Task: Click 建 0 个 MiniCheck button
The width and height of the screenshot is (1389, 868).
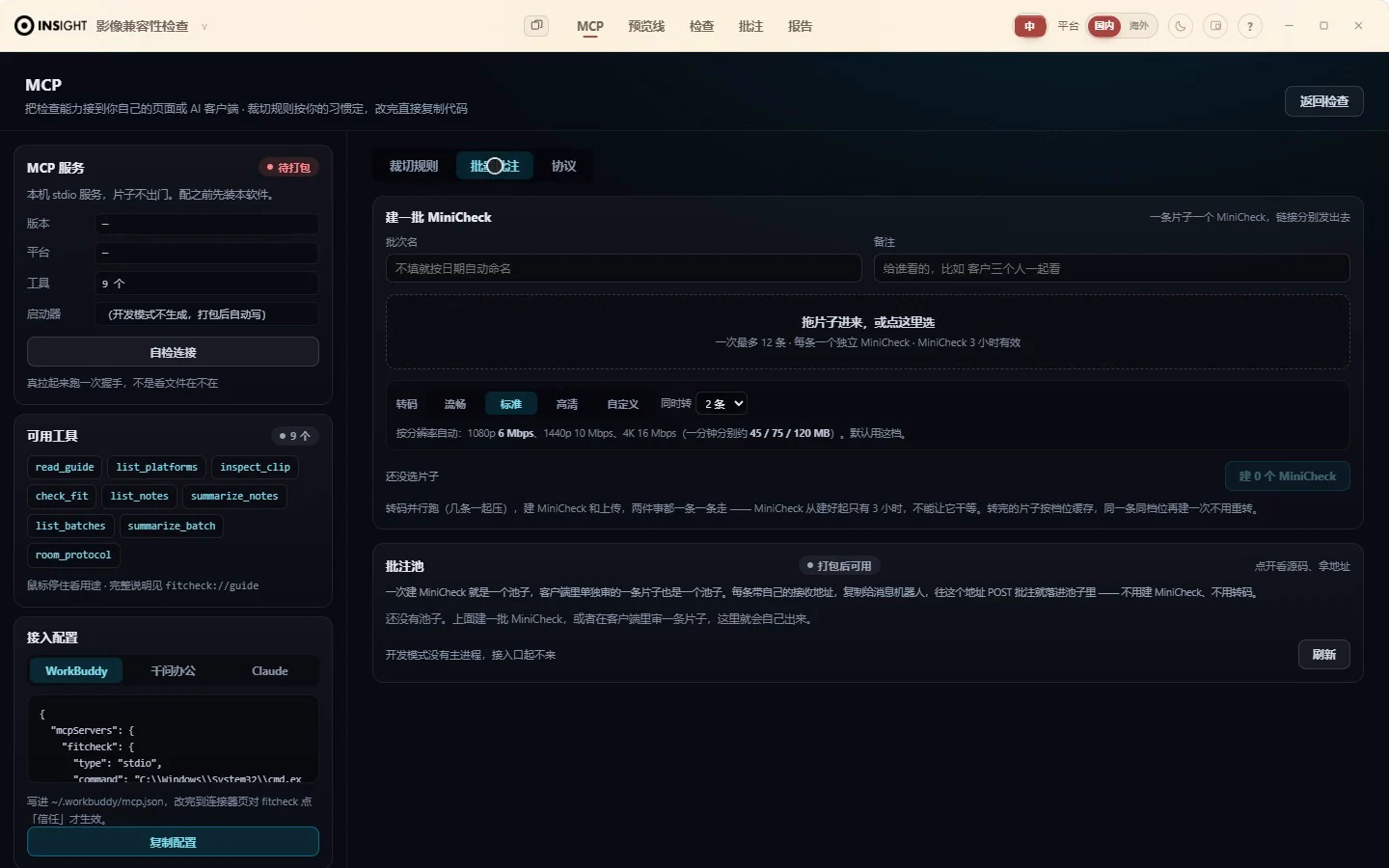Action: [x=1287, y=476]
